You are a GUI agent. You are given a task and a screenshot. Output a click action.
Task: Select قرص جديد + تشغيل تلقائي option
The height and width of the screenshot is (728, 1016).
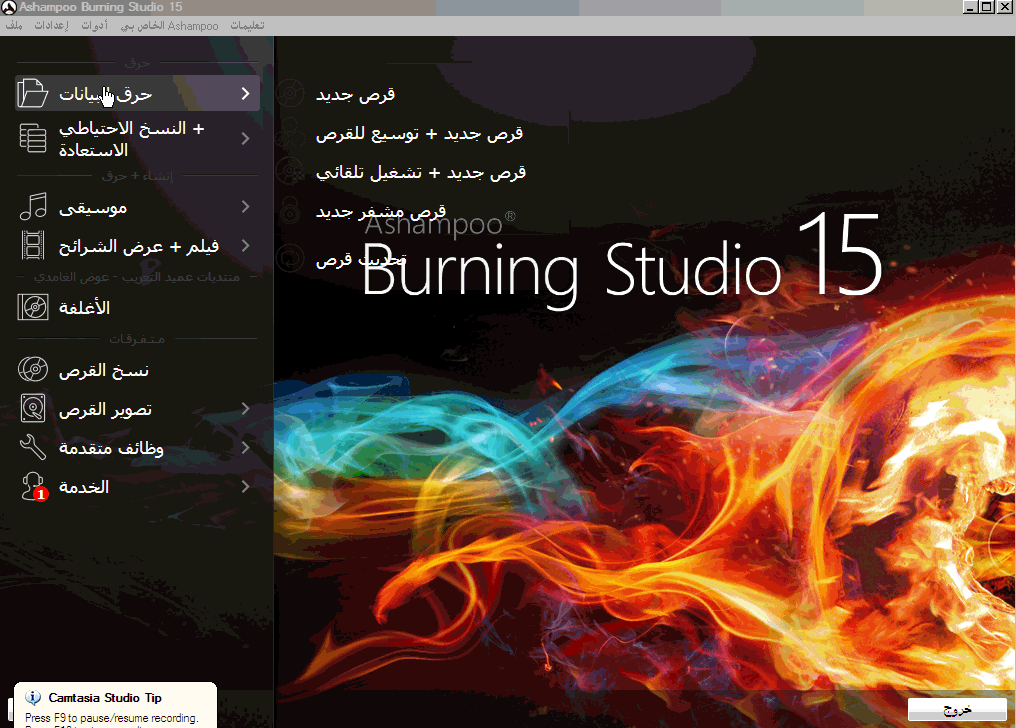pyautogui.click(x=420, y=172)
